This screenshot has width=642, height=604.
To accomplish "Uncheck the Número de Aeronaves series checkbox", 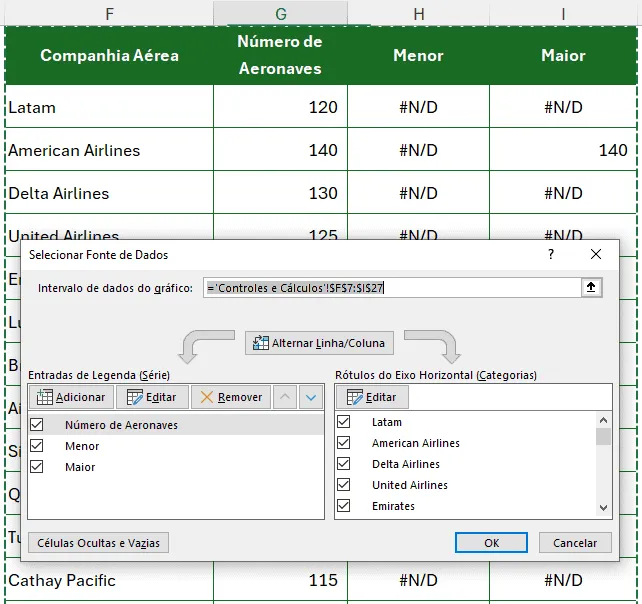I will coord(37,425).
